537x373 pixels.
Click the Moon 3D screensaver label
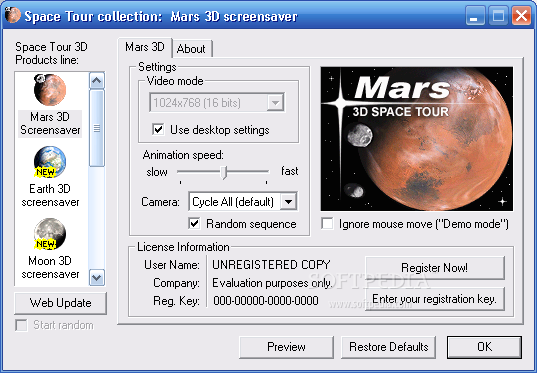point(50,268)
